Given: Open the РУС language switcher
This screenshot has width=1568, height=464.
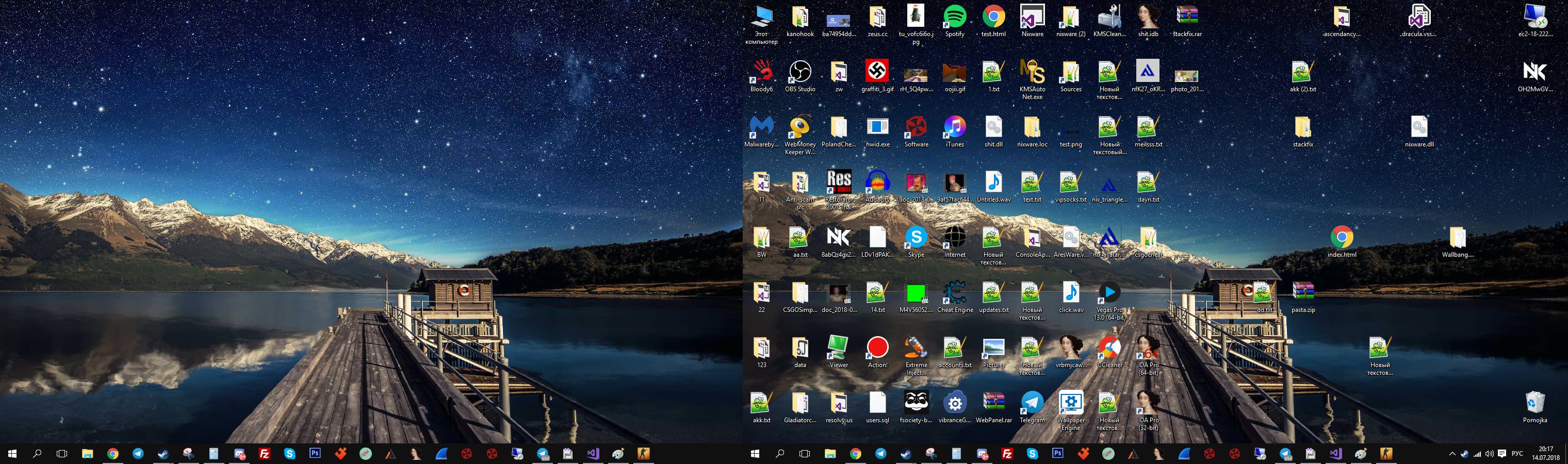Looking at the screenshot, I should (1517, 454).
